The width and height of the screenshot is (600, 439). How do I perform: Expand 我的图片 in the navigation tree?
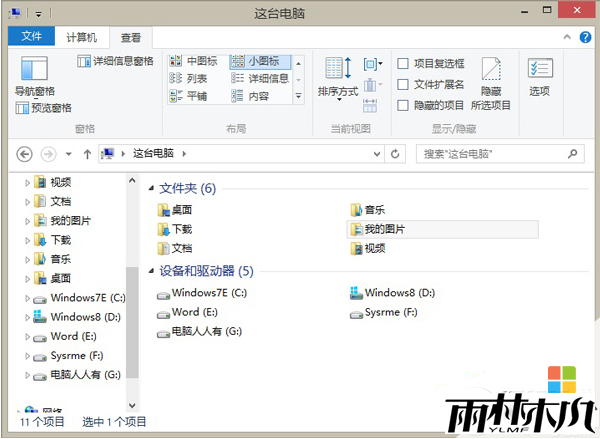point(27,221)
